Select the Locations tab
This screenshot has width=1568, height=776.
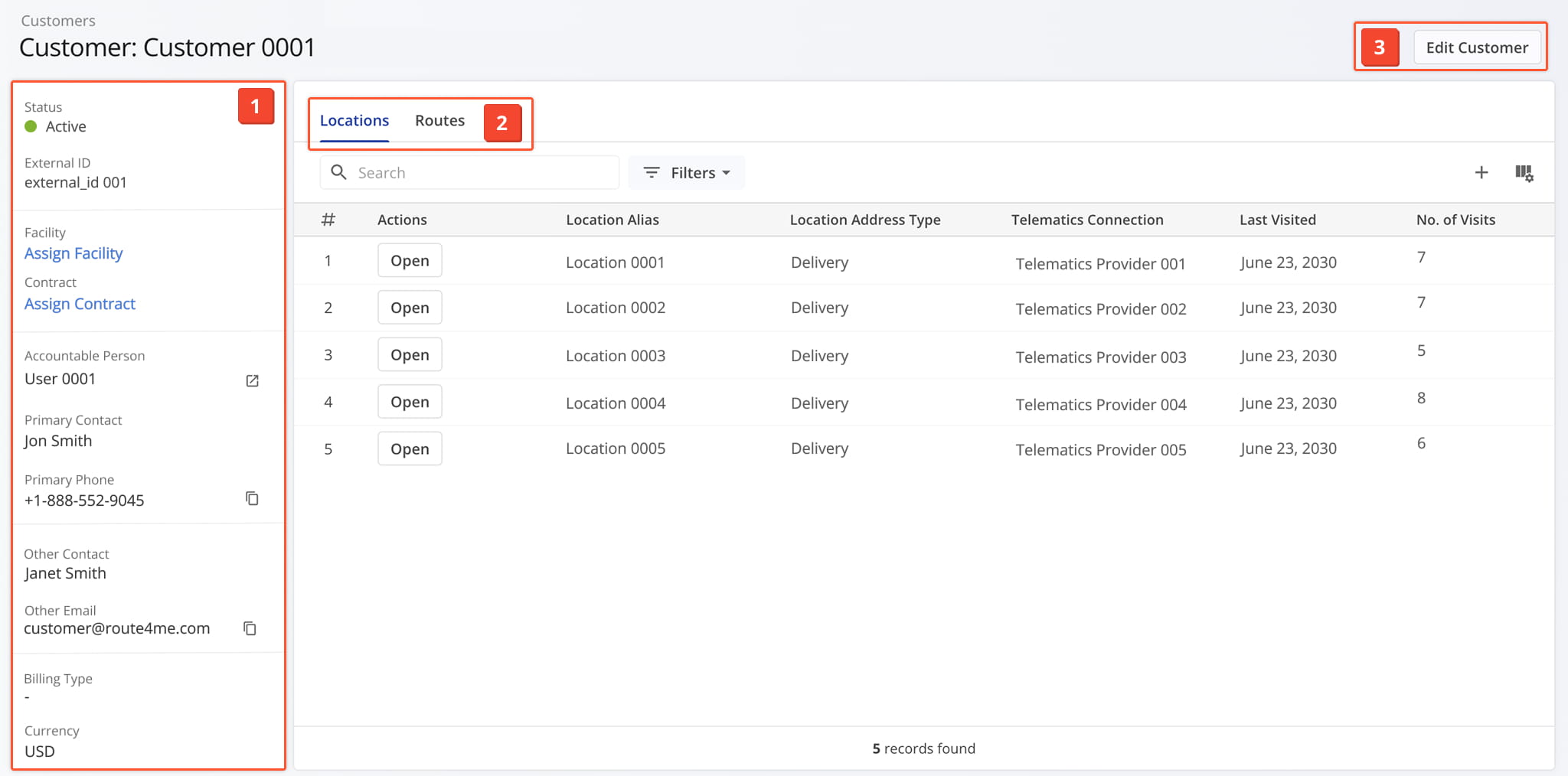point(354,121)
